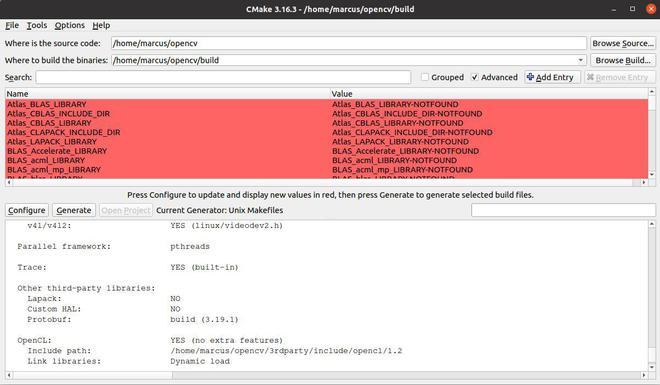
Task: Click the Configure button
Action: click(27, 210)
